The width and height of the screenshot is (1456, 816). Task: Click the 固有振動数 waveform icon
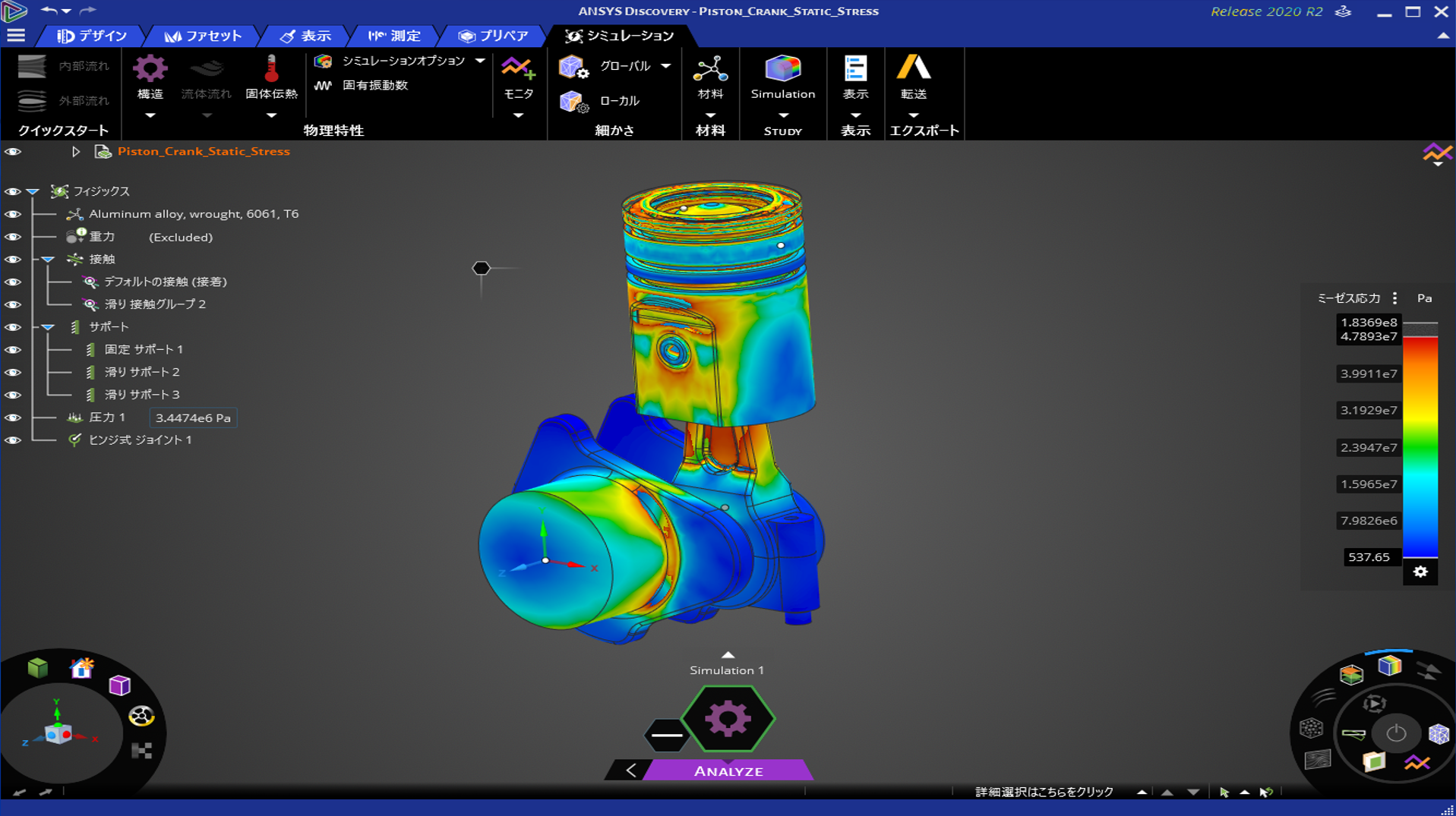(x=323, y=86)
